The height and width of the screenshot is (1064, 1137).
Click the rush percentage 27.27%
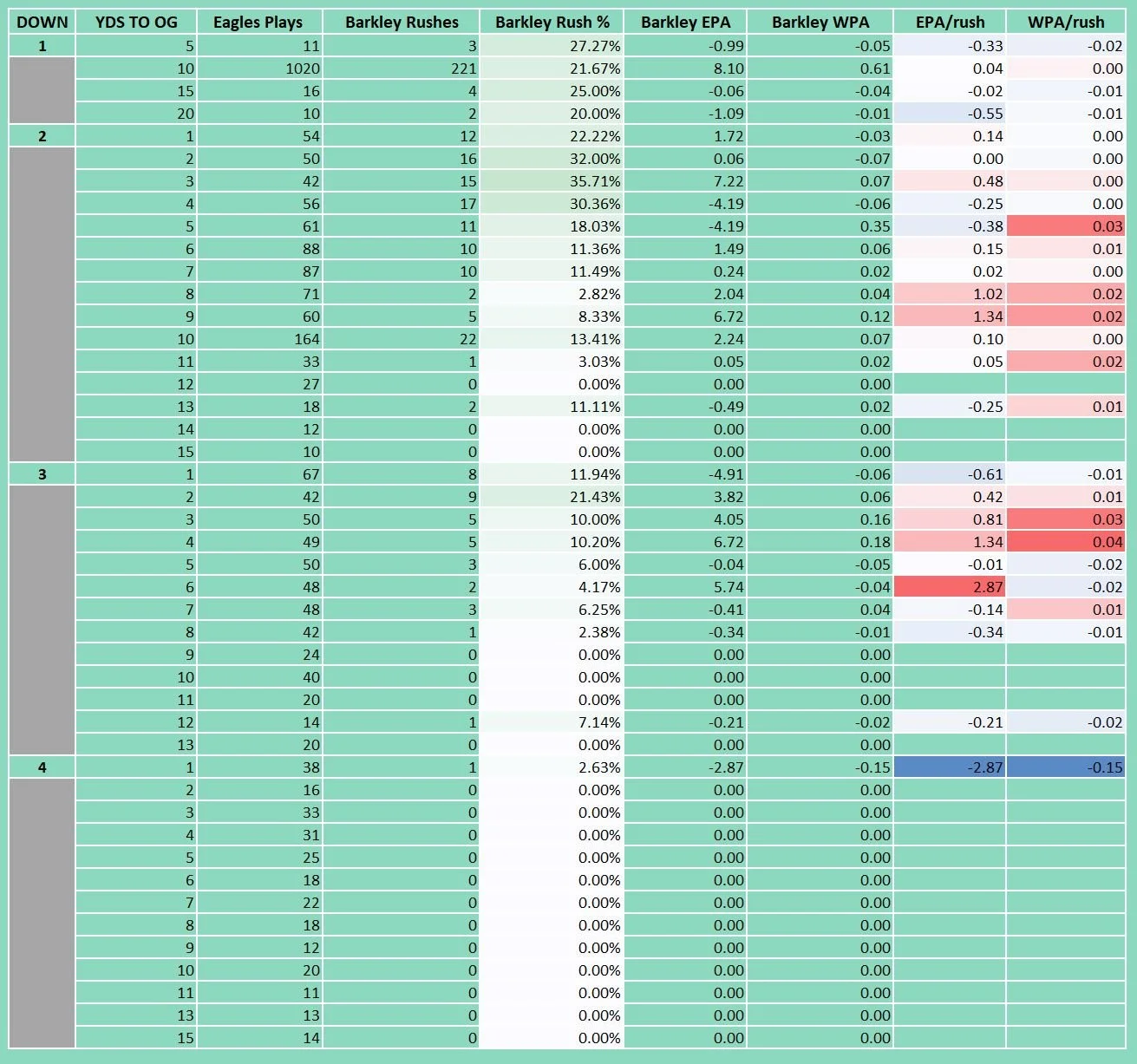point(552,46)
